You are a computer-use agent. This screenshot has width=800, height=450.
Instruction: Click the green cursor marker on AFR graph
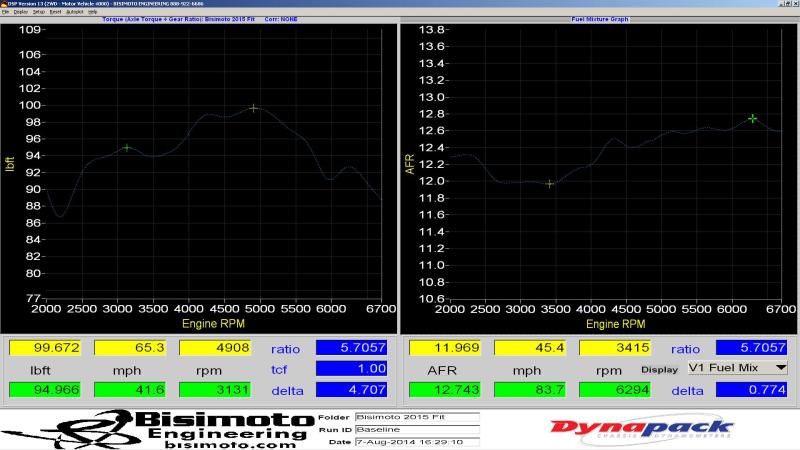point(753,118)
